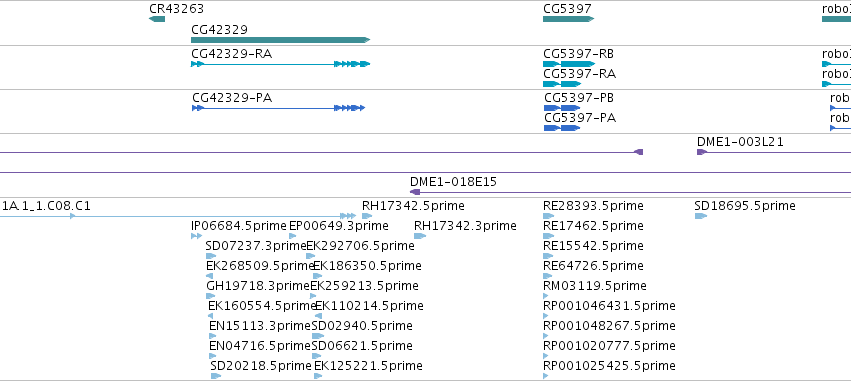Select the CG5397 gene glyph
851x381 pixels.
tap(569, 19)
